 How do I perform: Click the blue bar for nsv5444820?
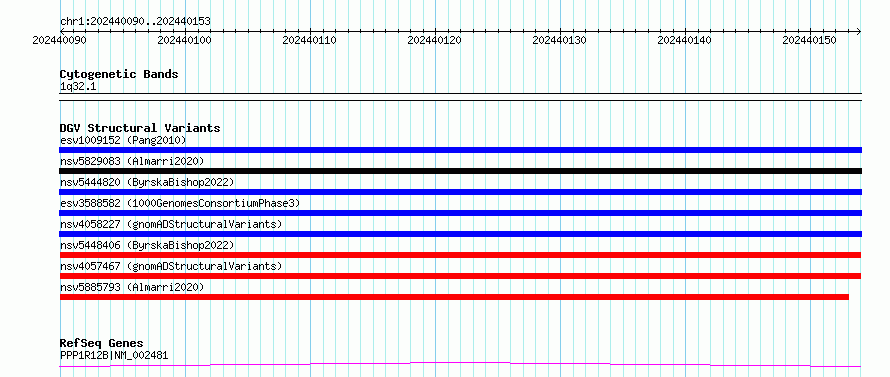(460, 192)
